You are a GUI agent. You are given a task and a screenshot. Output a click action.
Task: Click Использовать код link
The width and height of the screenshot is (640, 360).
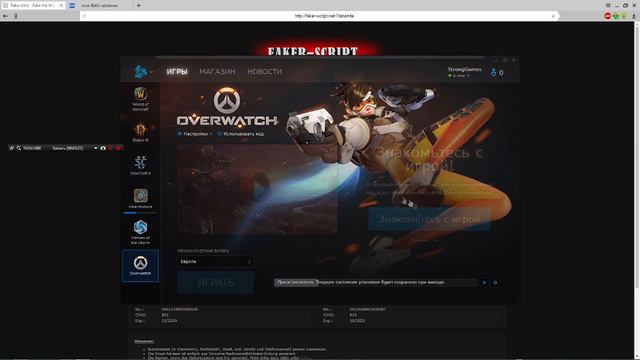(240, 134)
